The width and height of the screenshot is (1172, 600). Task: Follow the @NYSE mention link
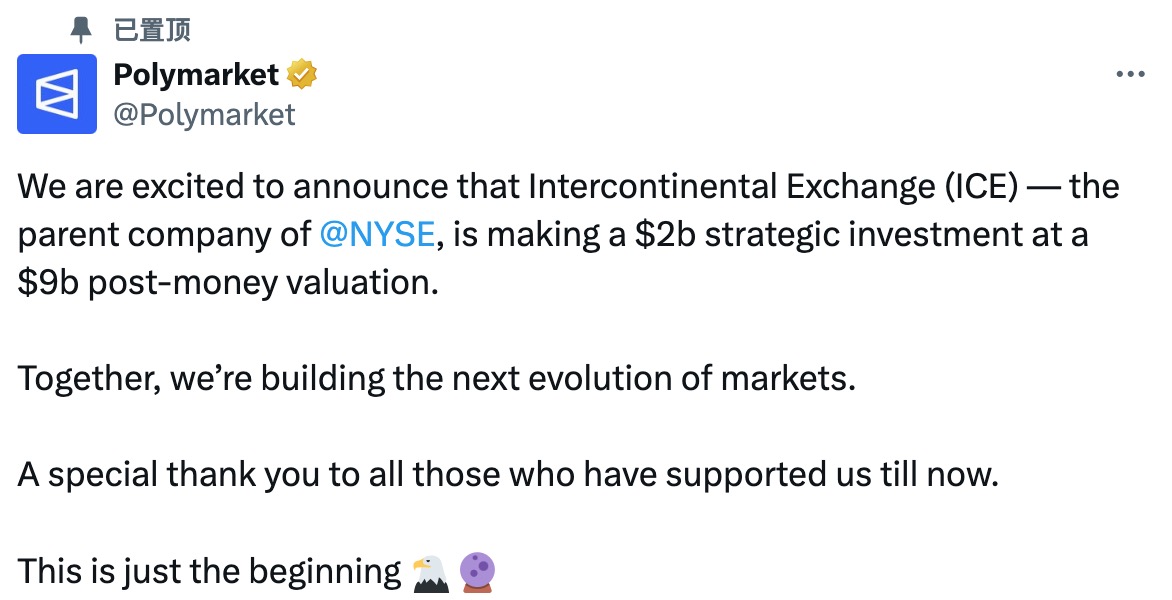point(378,235)
